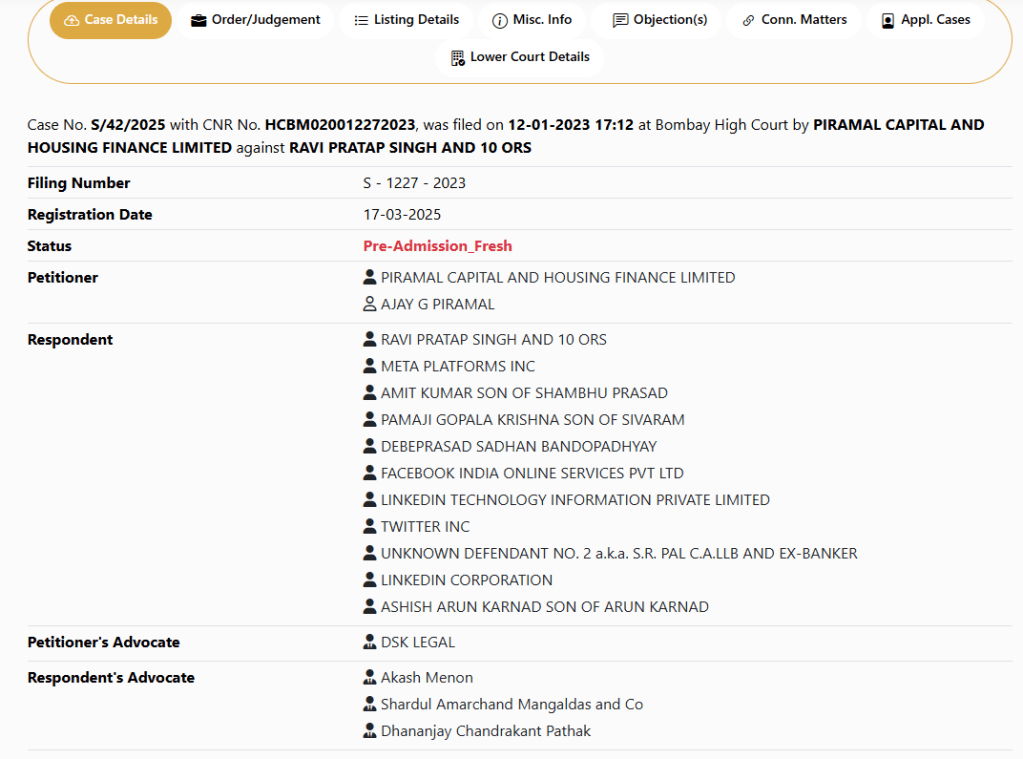Click the chat bubble icon beside Objection(s)
Image resolution: width=1023 pixels, height=759 pixels.
click(620, 21)
